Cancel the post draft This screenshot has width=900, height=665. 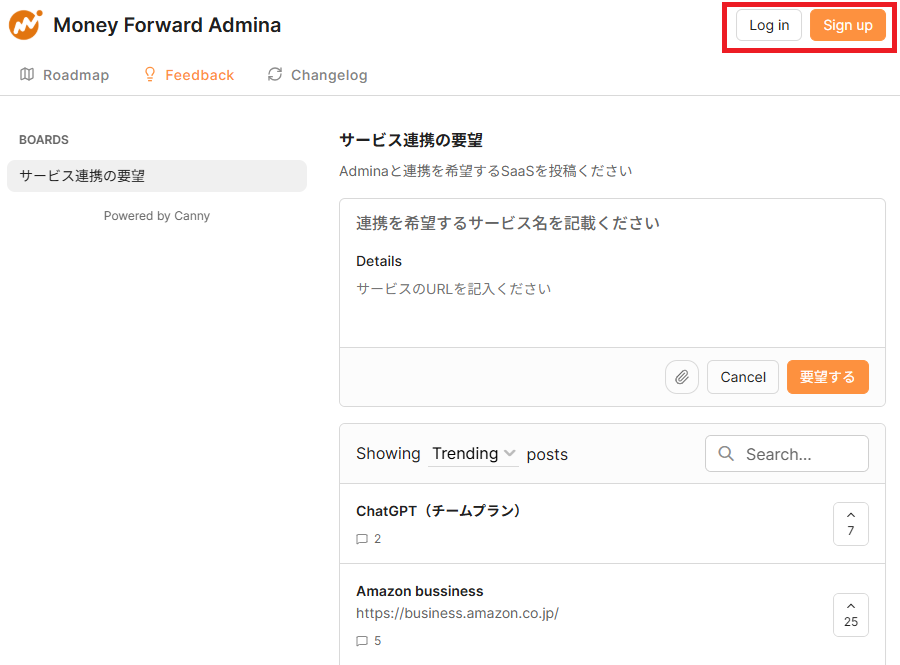[x=743, y=377]
